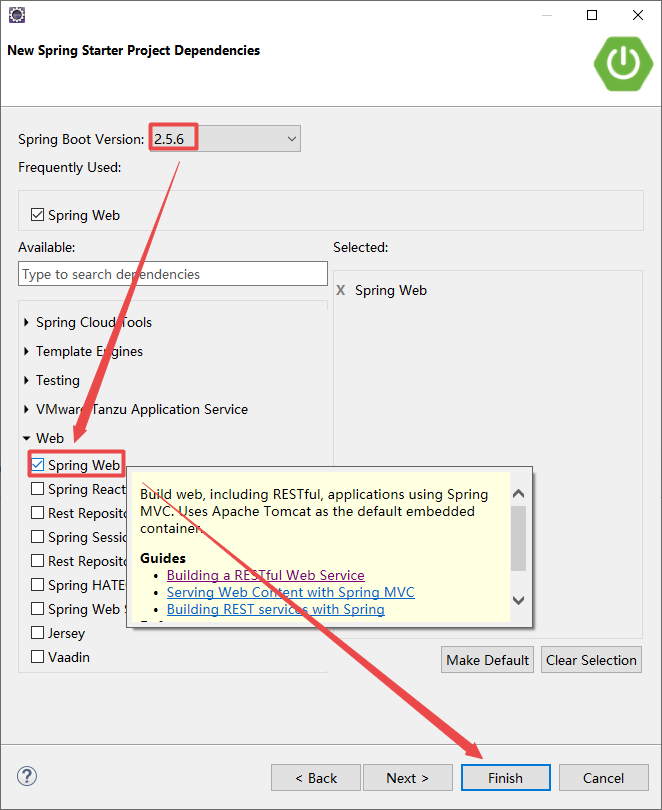Cancel the new project dialog

coord(603,777)
